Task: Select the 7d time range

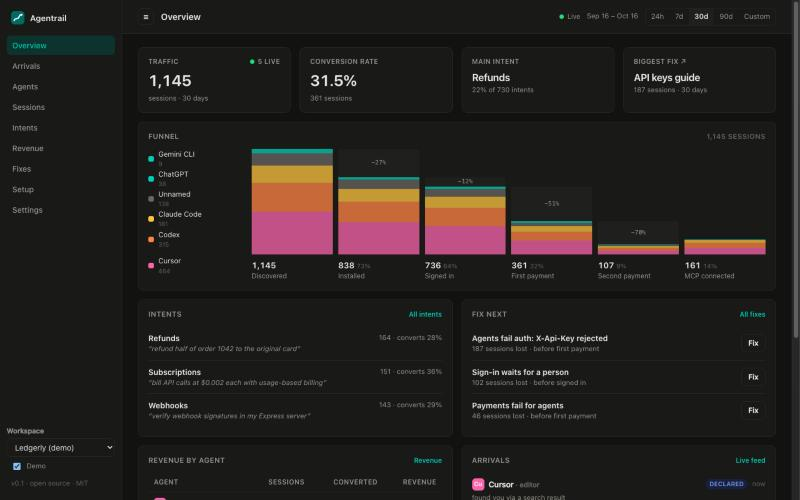Action: coord(679,17)
